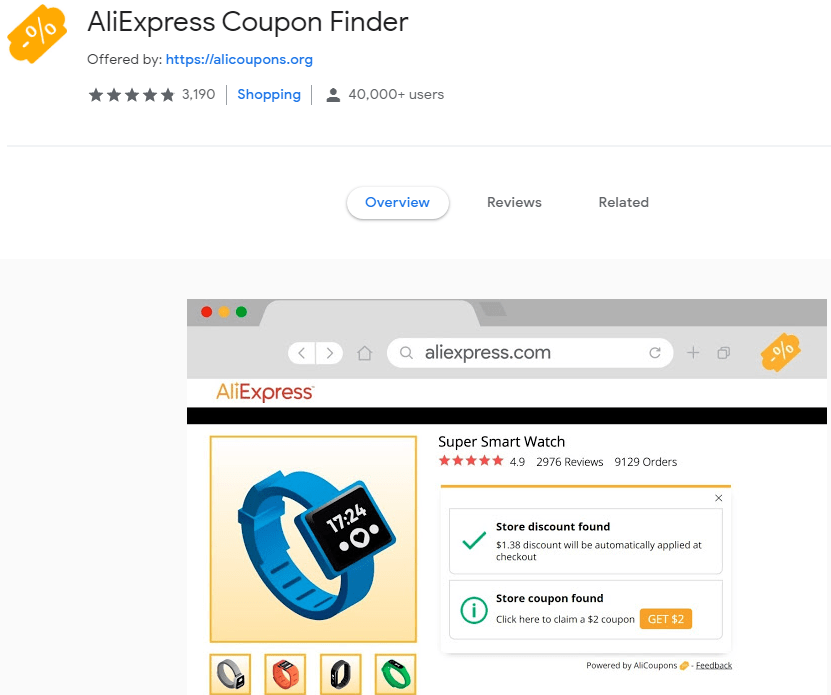The height and width of the screenshot is (695, 831).
Task: Claim the coupon with the GET $2 button
Action: (666, 619)
